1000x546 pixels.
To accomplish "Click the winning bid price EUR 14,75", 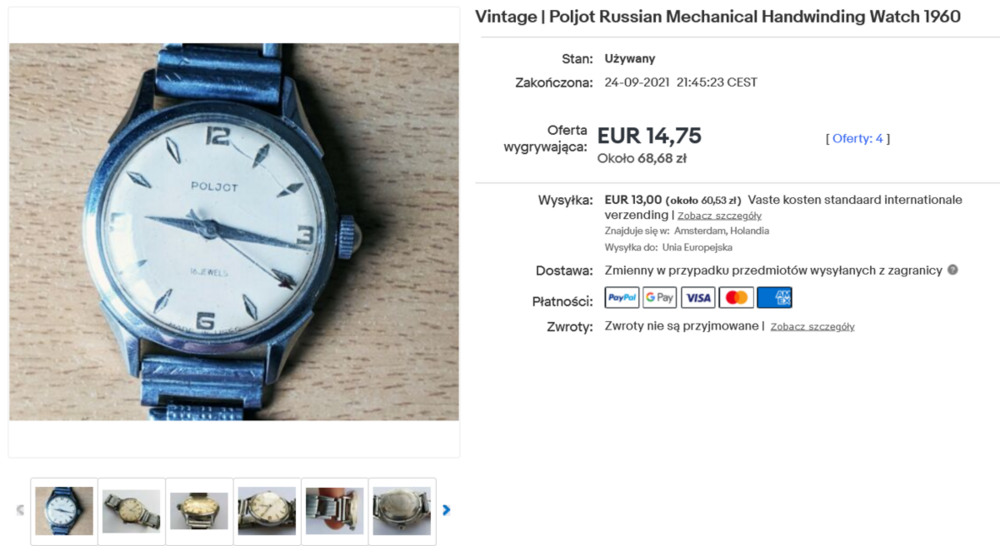I will 649,136.
